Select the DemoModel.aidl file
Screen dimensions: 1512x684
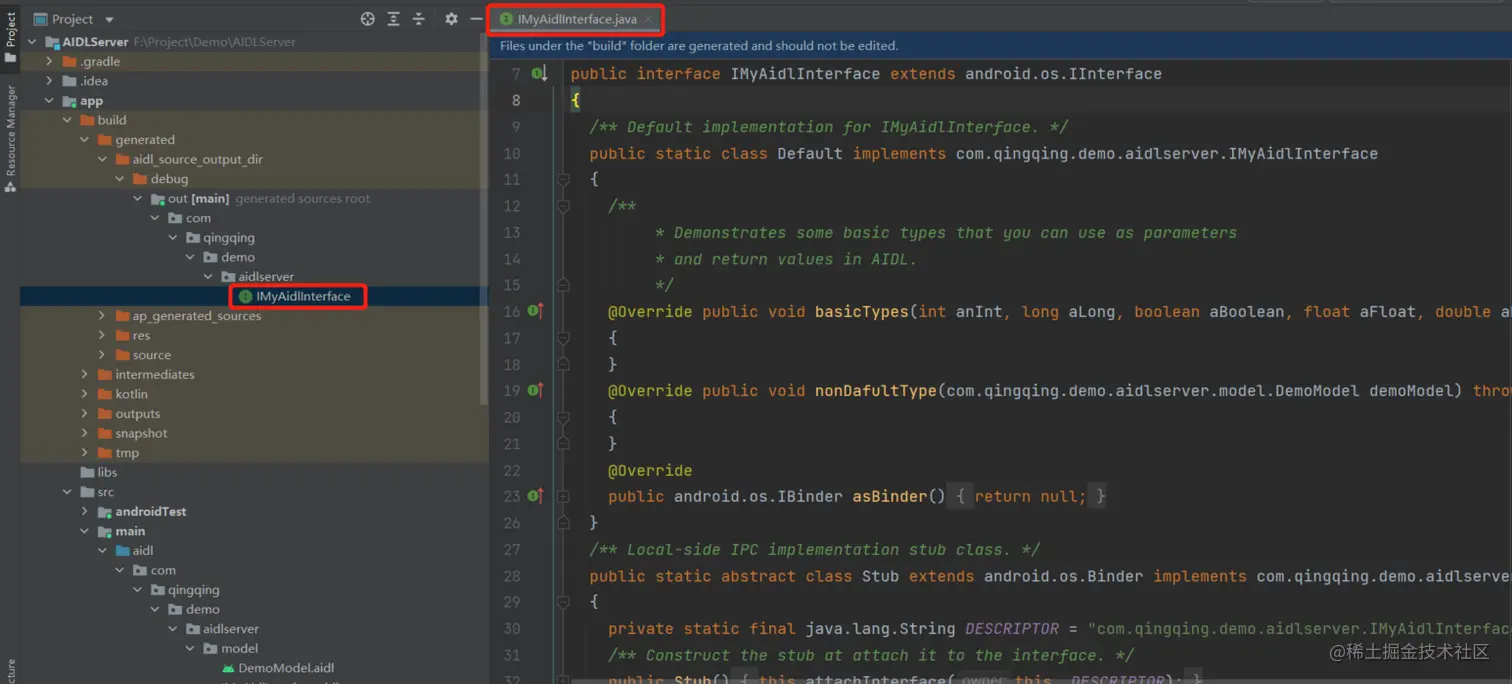(x=277, y=668)
